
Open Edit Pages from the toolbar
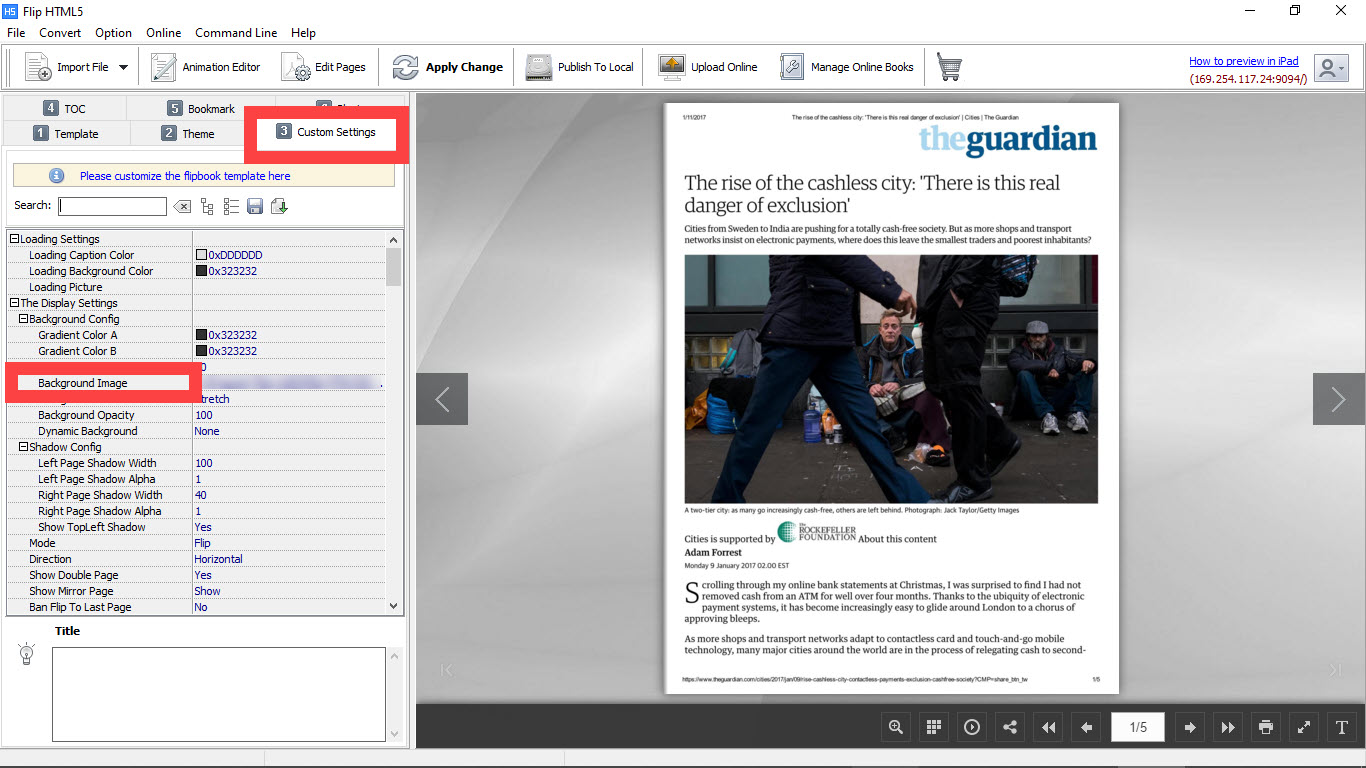pyautogui.click(x=324, y=67)
